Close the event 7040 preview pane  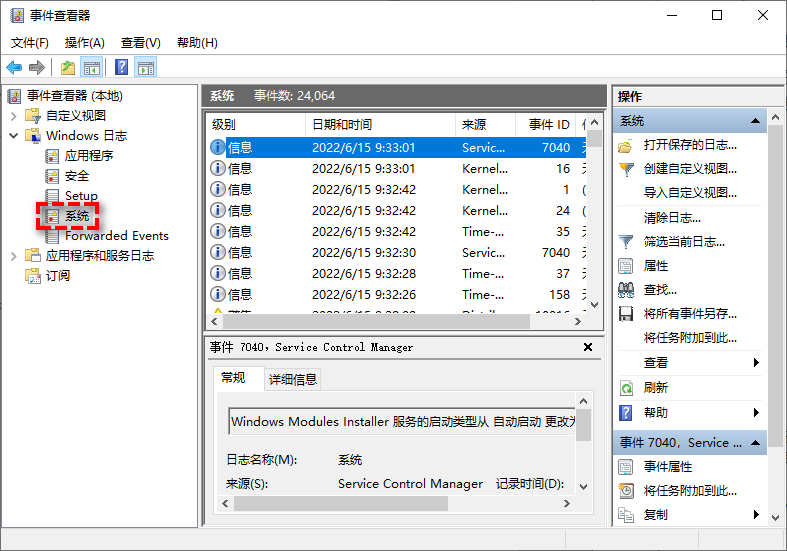(x=588, y=347)
